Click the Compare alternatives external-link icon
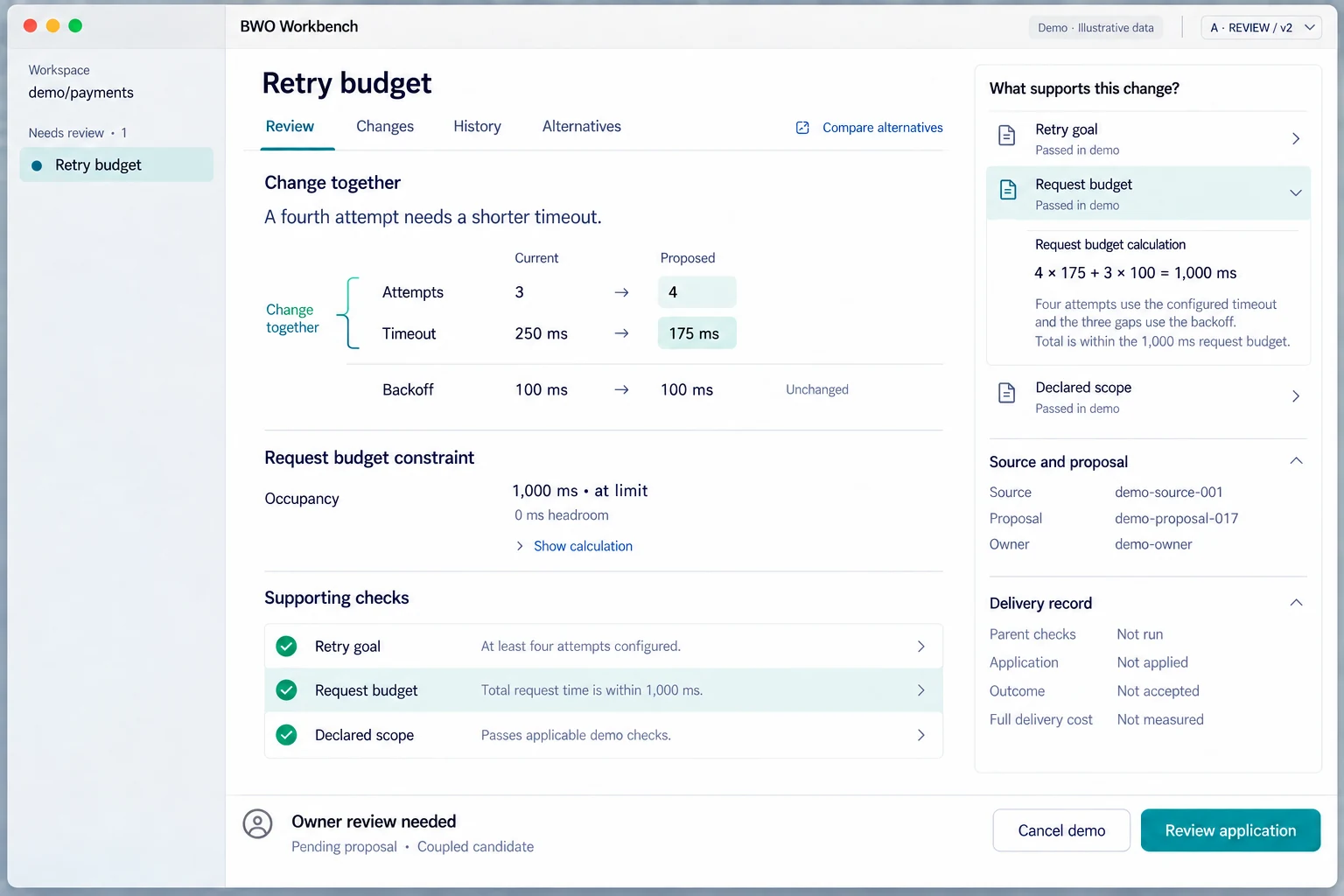Screen dimensions: 1344x896 [x=802, y=128]
